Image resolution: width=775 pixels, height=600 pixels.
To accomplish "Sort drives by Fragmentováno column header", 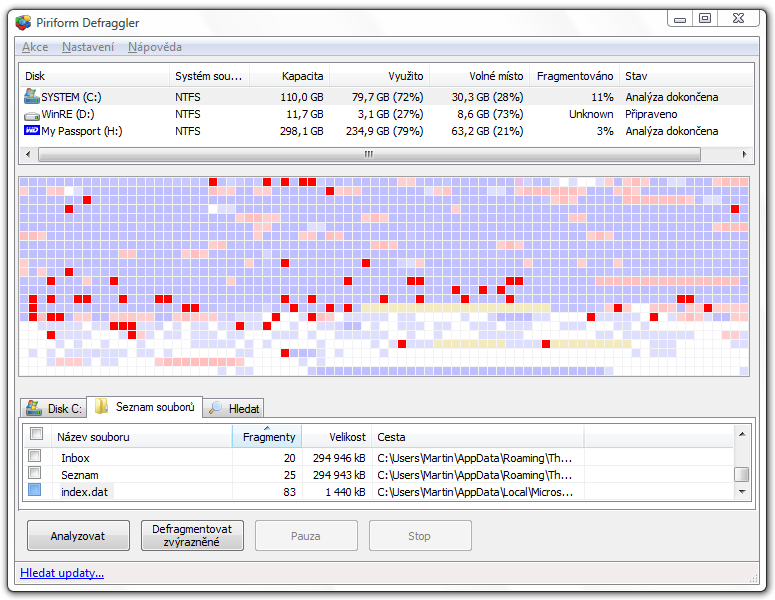I will 574,76.
